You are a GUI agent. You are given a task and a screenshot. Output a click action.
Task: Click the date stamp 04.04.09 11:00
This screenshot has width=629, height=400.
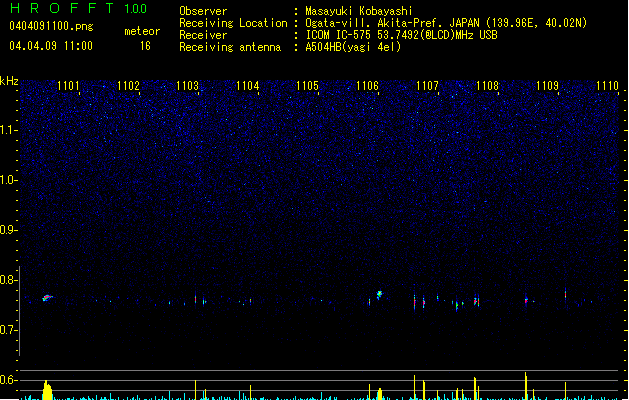point(51,46)
